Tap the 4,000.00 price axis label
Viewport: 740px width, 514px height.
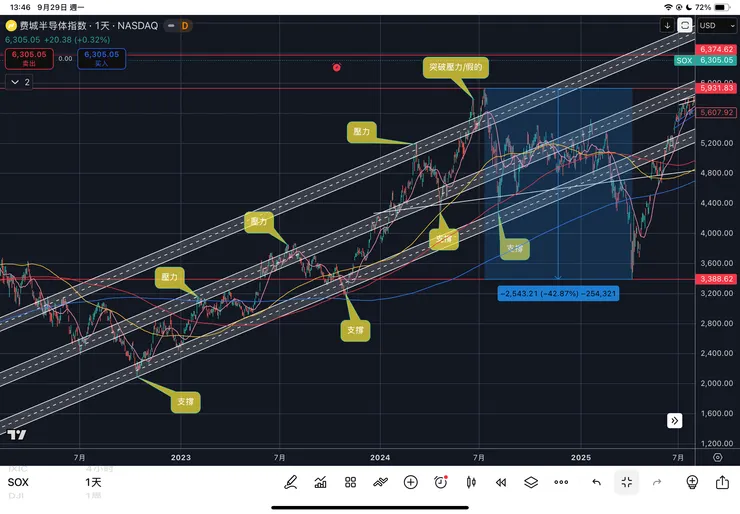[x=716, y=233]
